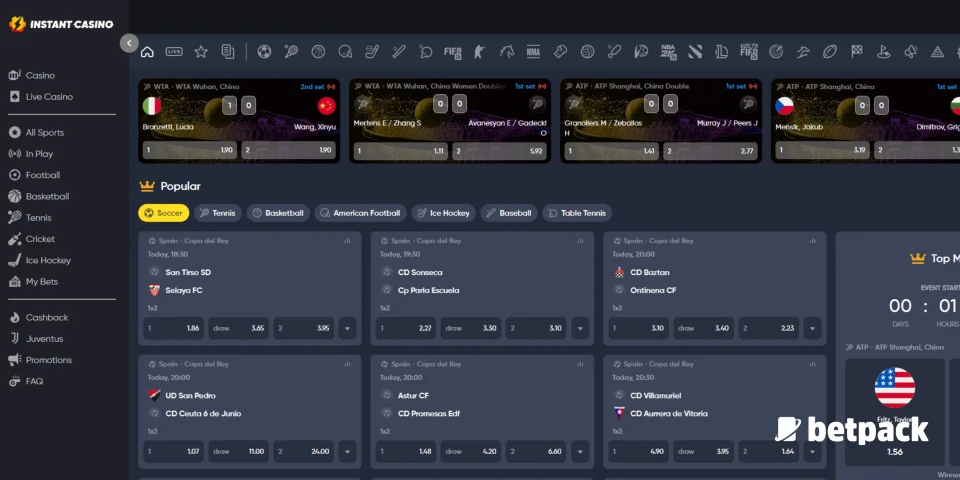Bet on San Tirso SD at 1.86
Screen dimensions: 960x480
click(x=174, y=328)
